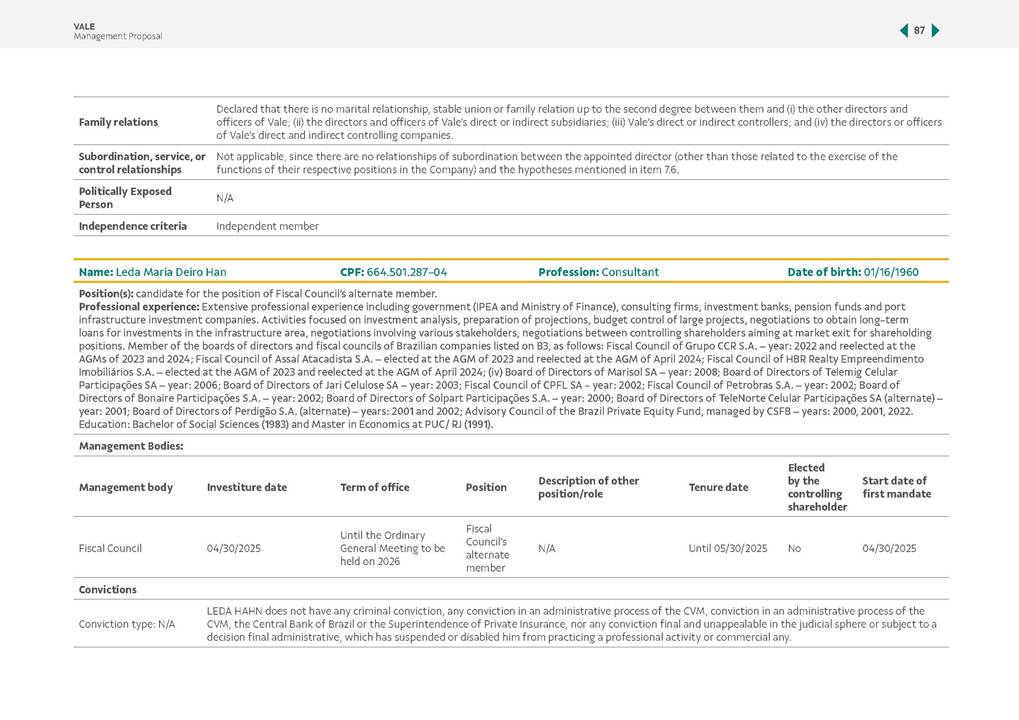Click the Conviction type: N/A label

pyautogui.click(x=126, y=624)
